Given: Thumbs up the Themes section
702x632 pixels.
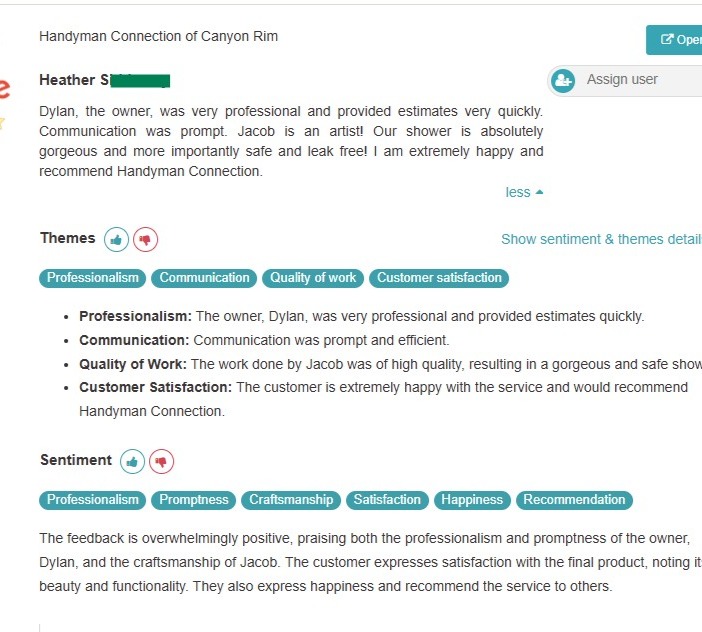Looking at the screenshot, I should point(117,240).
